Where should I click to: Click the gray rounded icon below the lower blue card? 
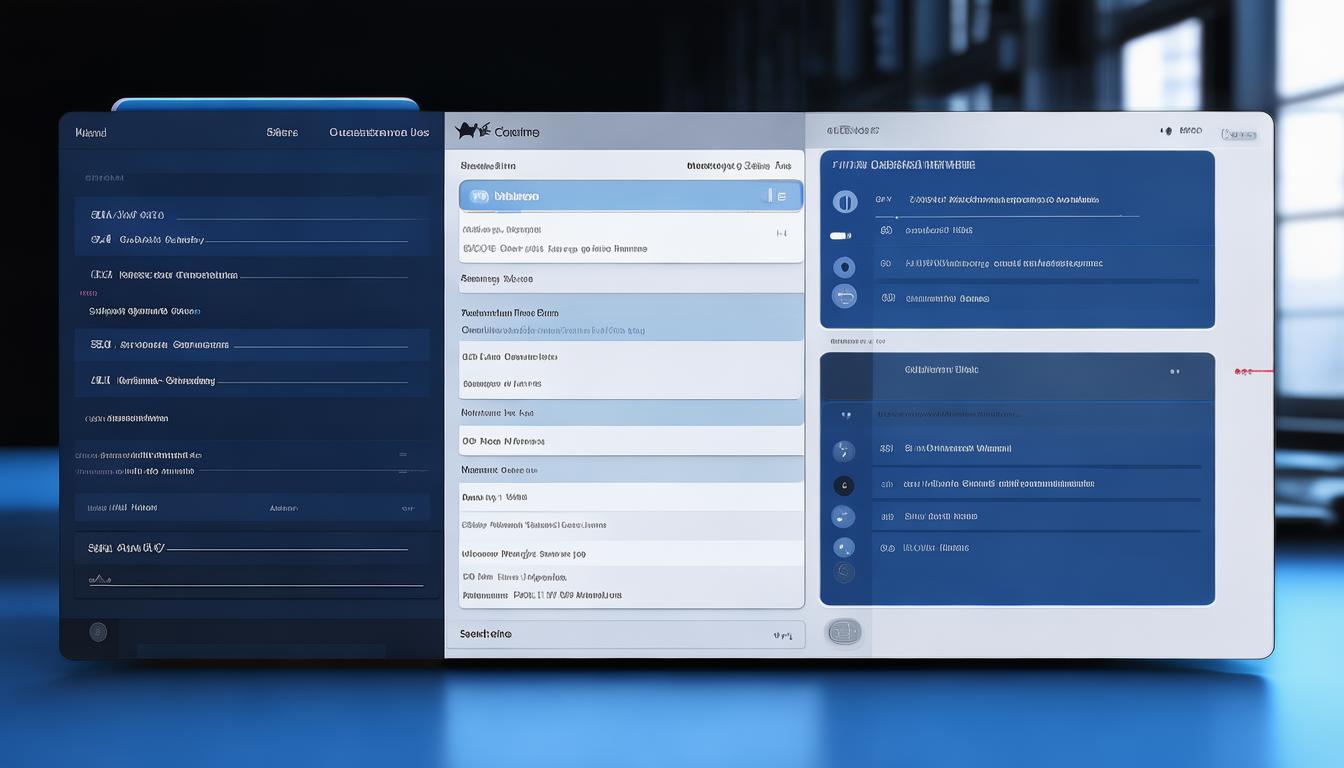(844, 631)
